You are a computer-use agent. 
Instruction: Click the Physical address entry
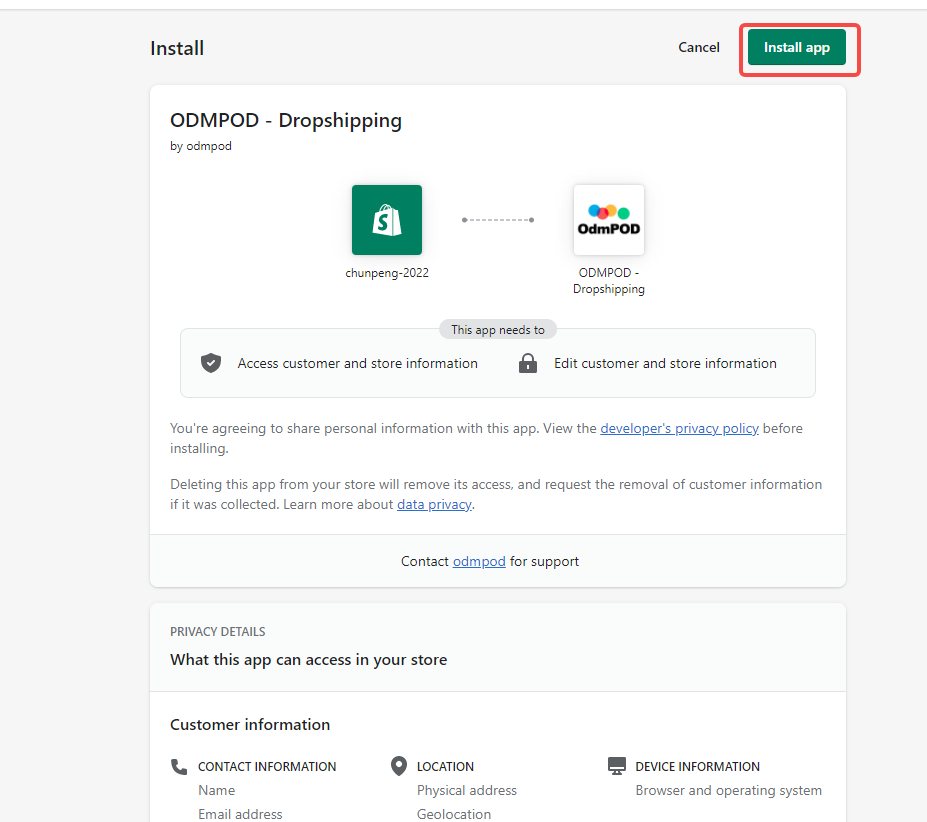tap(466, 791)
